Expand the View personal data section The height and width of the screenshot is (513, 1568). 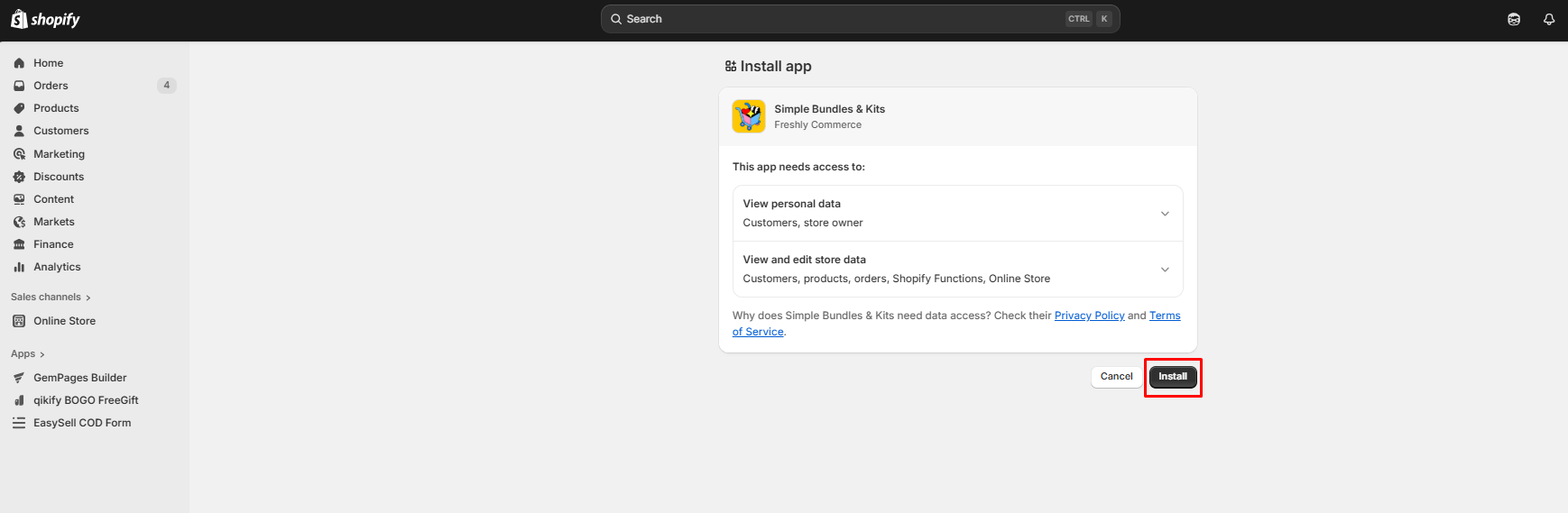[1165, 214]
